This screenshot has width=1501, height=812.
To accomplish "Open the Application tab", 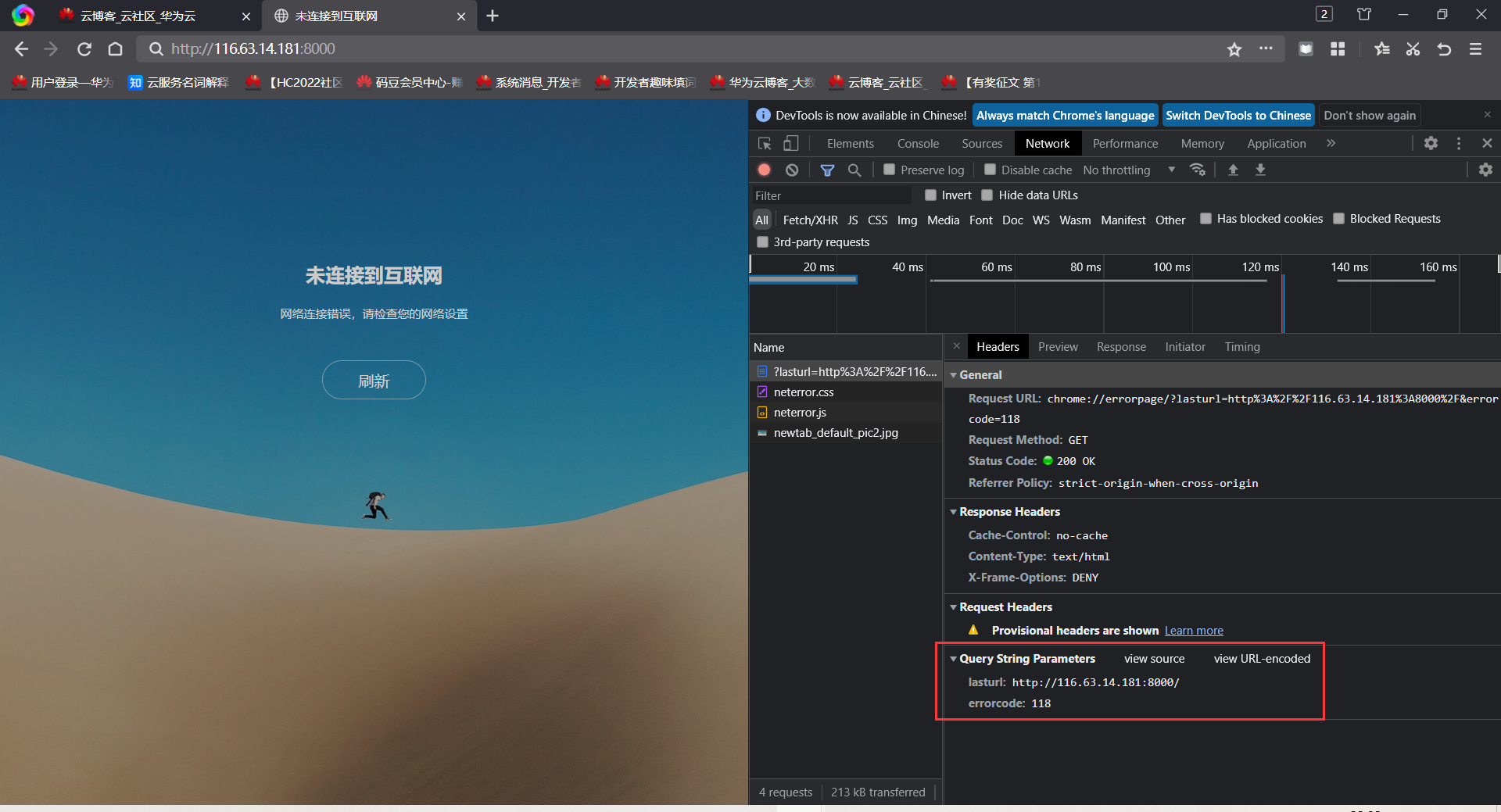I will pos(1276,144).
